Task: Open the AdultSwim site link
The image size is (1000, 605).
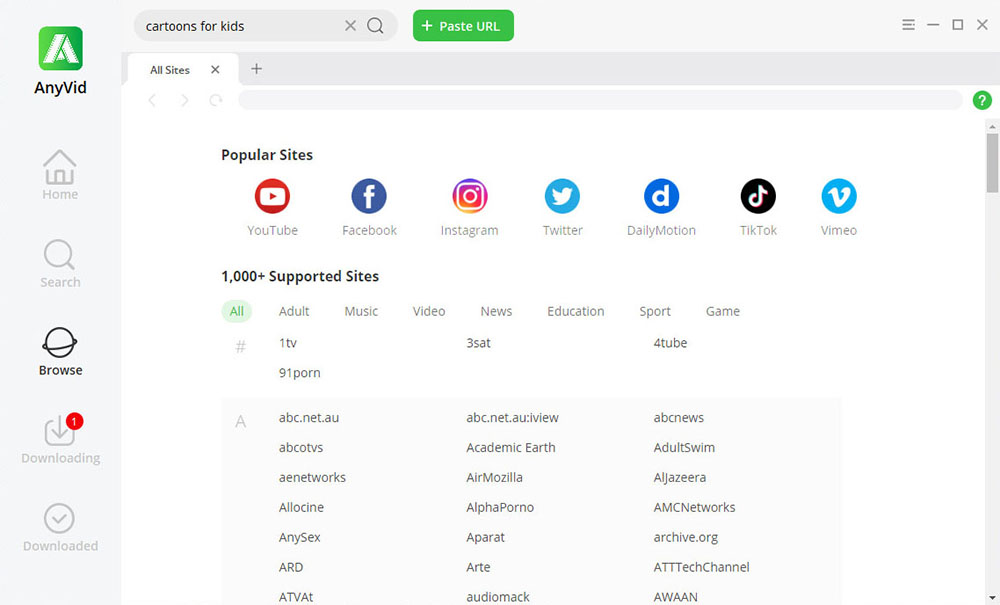Action: 684,448
